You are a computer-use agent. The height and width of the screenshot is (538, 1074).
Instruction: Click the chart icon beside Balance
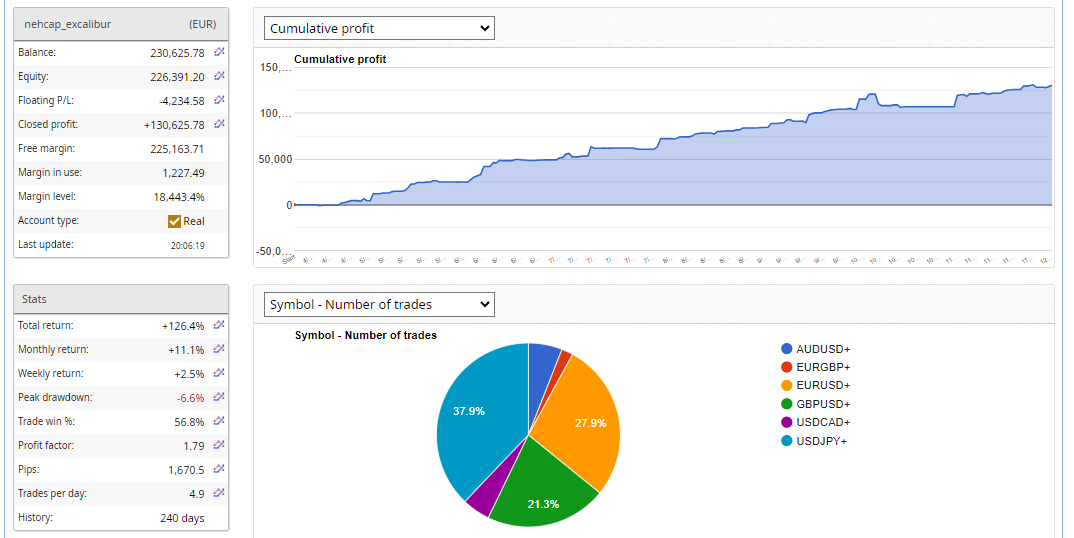click(219, 52)
